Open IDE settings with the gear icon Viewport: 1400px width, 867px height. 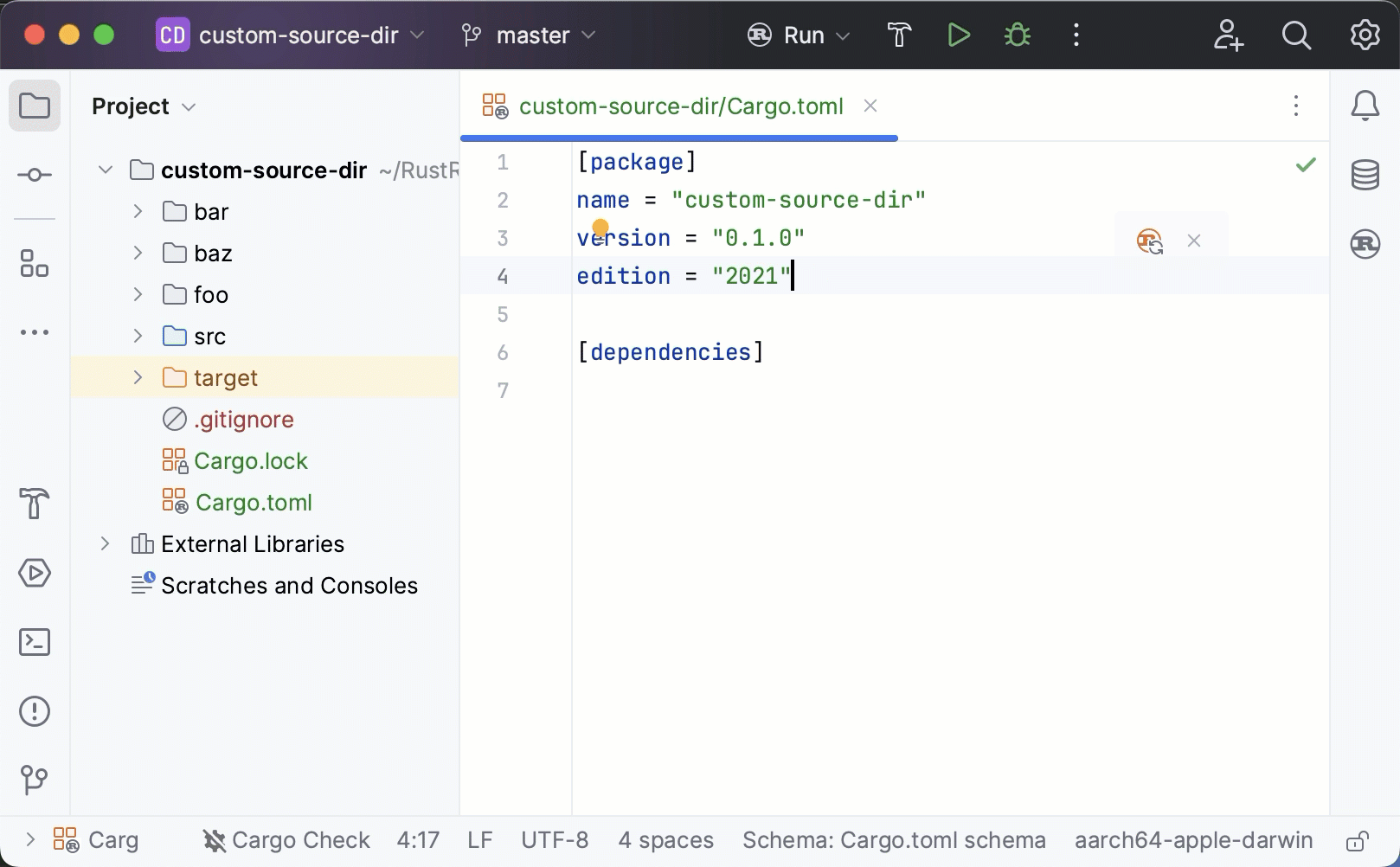coord(1364,35)
